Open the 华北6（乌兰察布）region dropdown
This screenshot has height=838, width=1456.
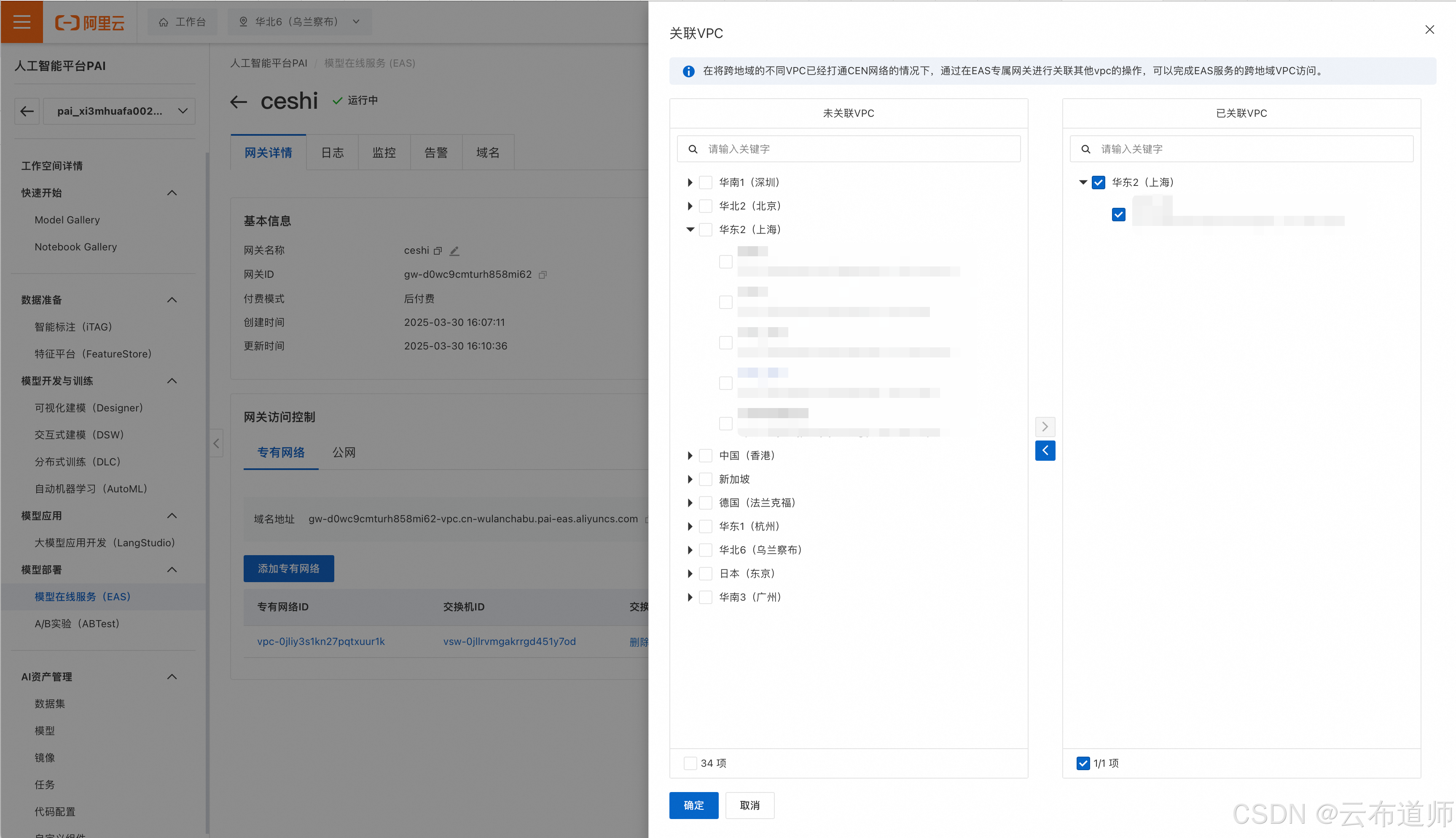click(x=299, y=22)
